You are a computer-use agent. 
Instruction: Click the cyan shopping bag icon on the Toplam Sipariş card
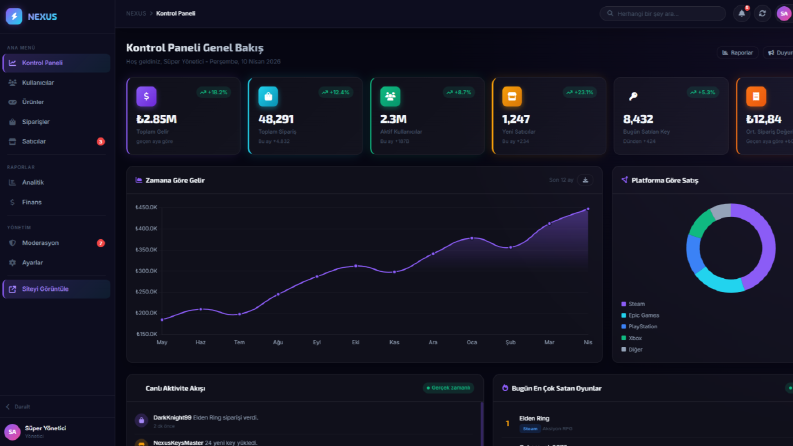pyautogui.click(x=268, y=96)
